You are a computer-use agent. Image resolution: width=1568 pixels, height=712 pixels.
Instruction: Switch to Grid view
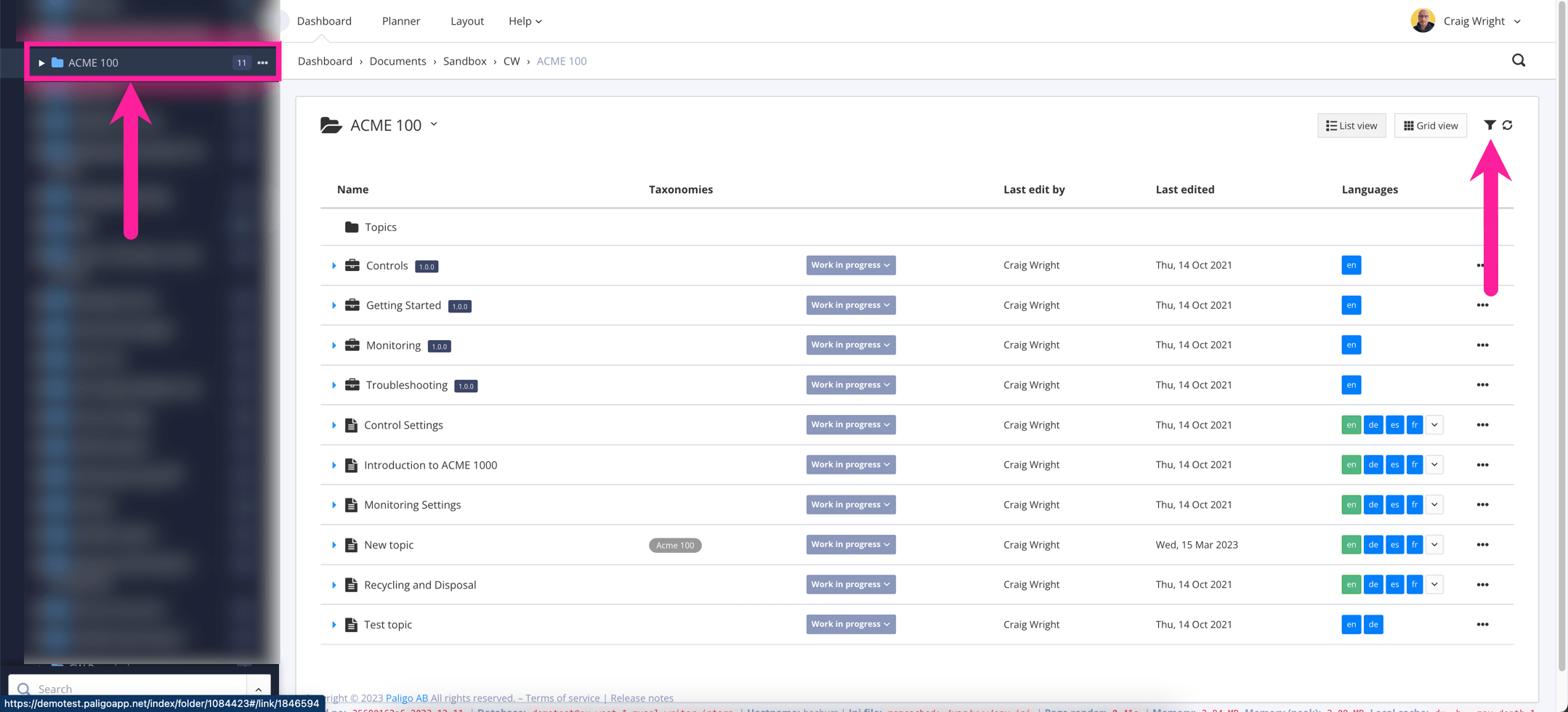[1430, 125]
